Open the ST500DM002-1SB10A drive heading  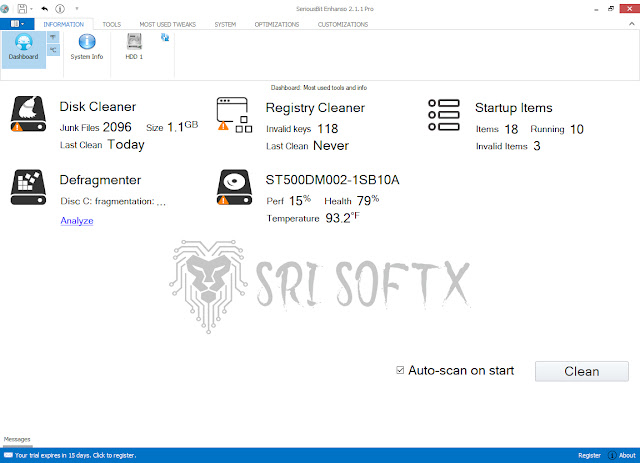(332, 180)
